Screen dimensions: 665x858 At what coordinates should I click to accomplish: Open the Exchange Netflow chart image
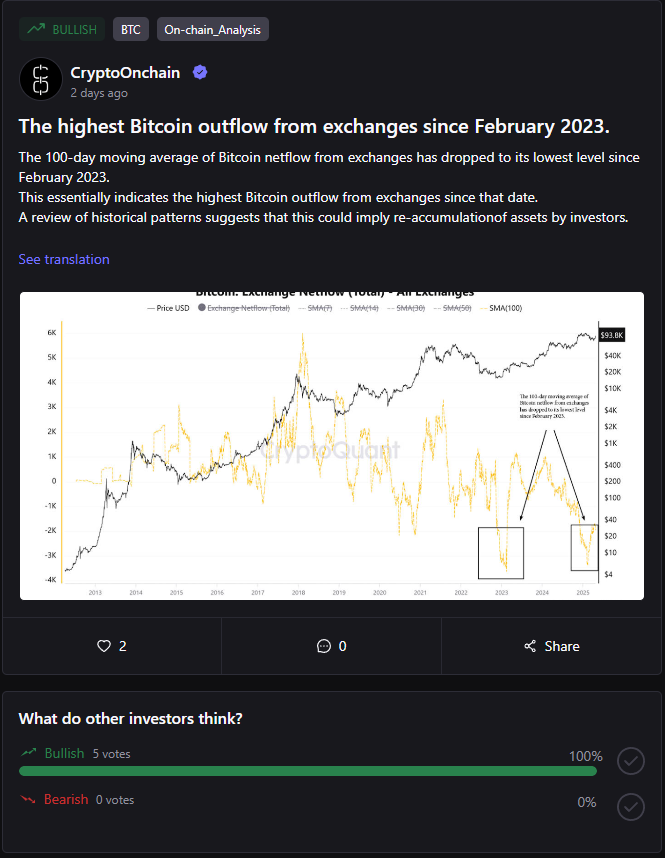pos(332,446)
